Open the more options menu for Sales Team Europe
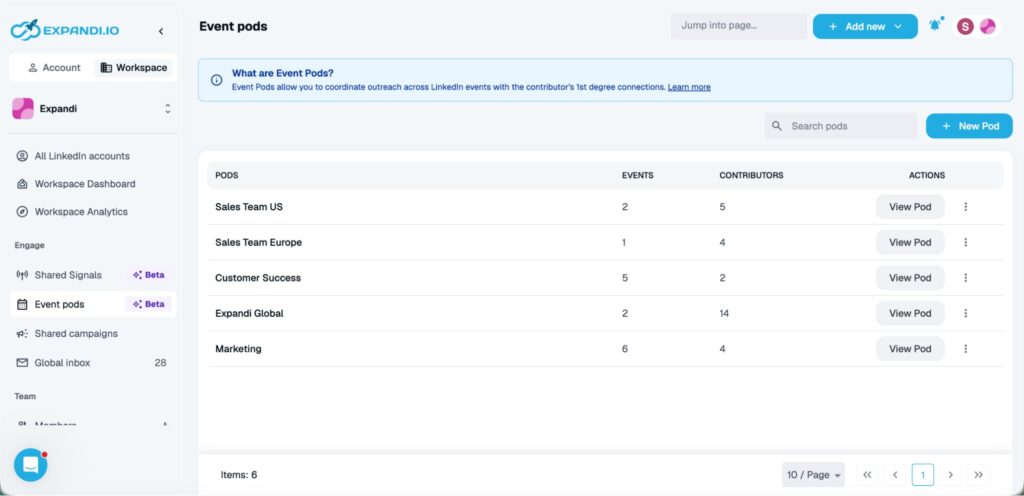1024x496 pixels. click(965, 242)
